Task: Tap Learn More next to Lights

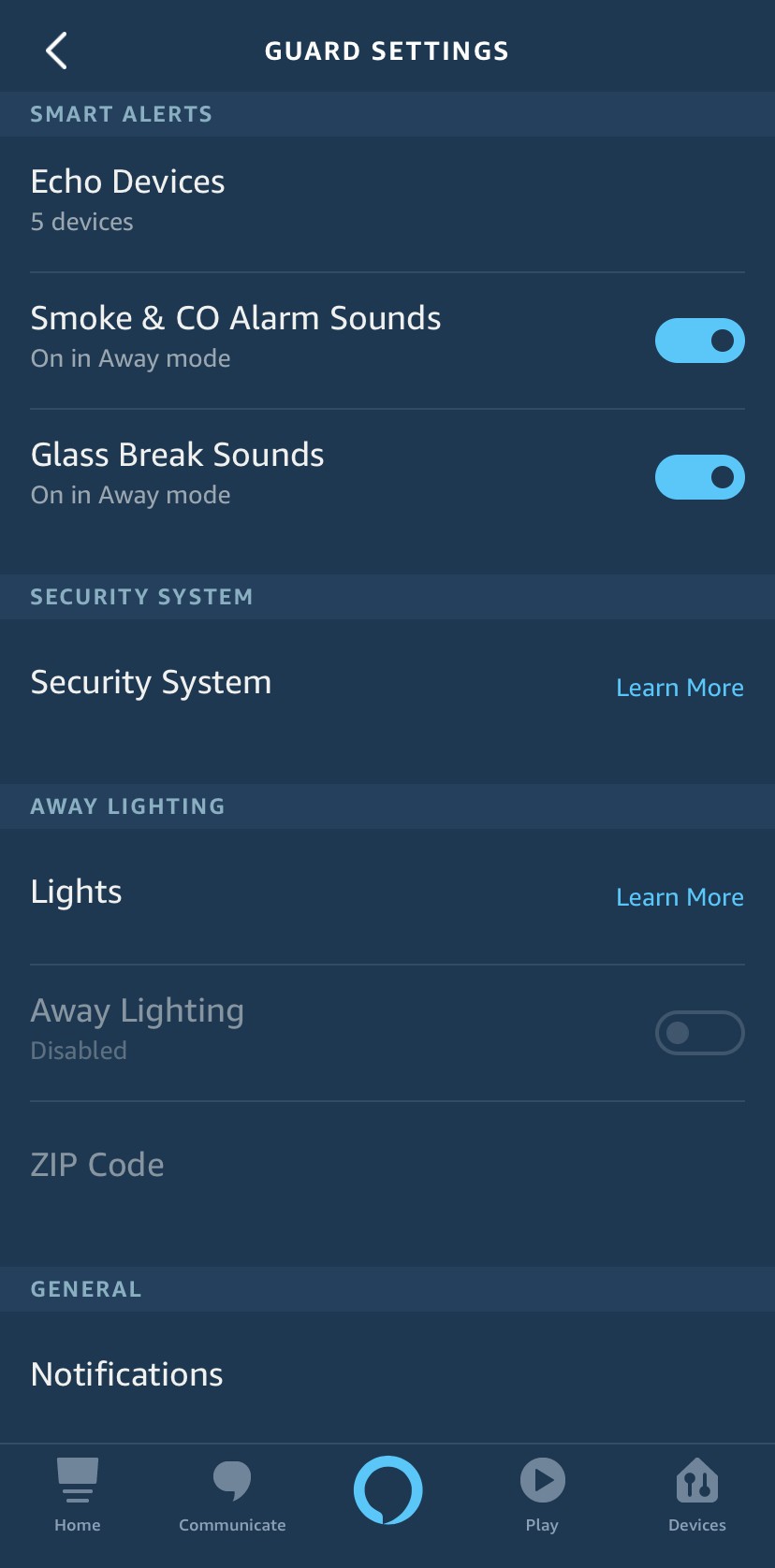Action: (x=680, y=897)
